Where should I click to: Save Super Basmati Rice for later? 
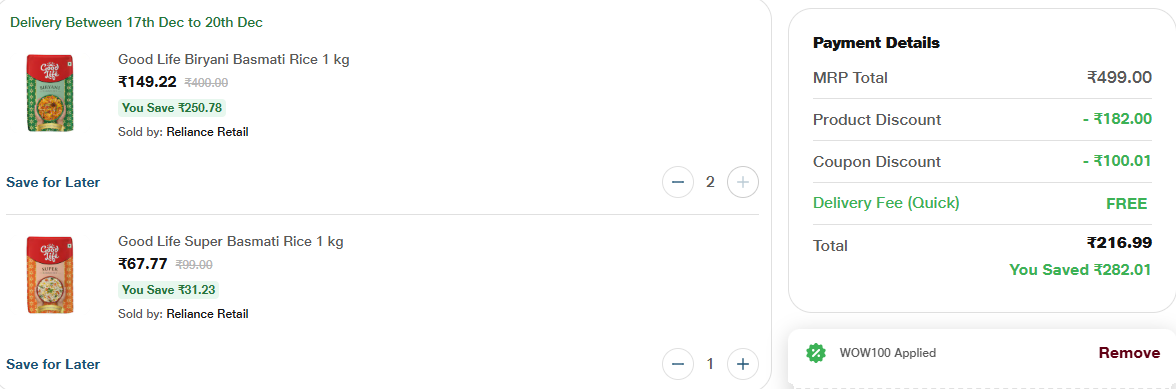(x=53, y=364)
